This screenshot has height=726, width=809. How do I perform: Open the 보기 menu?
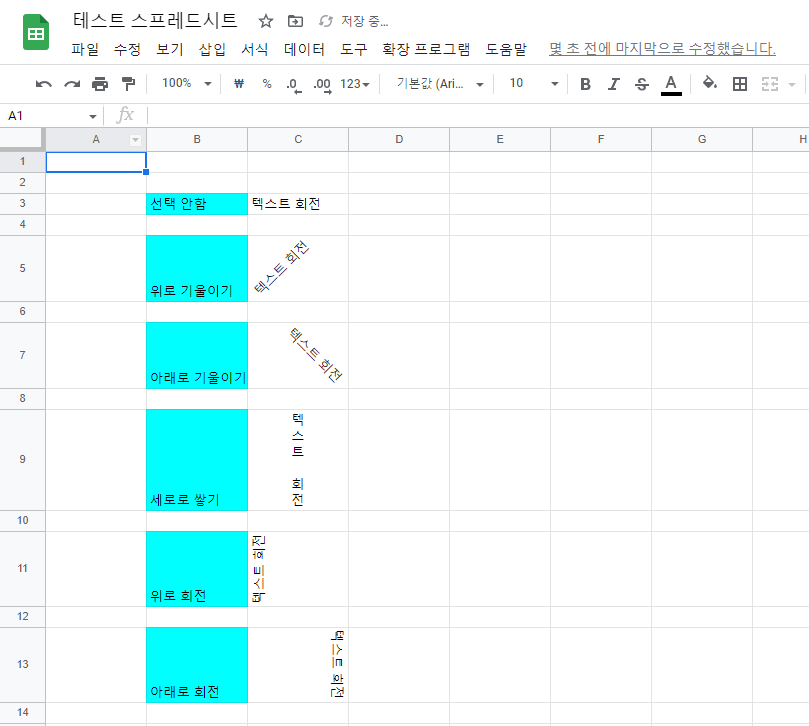click(170, 50)
